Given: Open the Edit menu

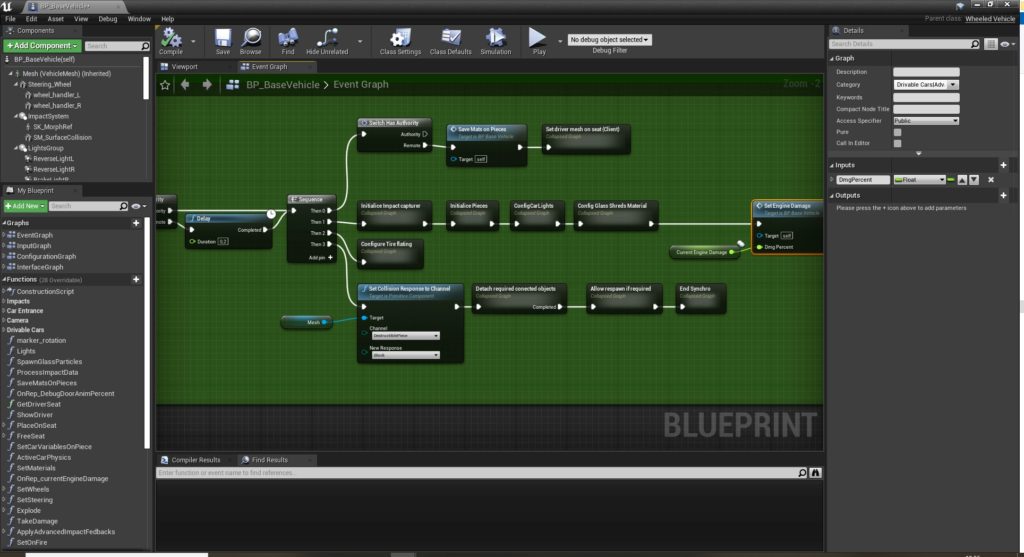Looking at the screenshot, I should pos(31,19).
